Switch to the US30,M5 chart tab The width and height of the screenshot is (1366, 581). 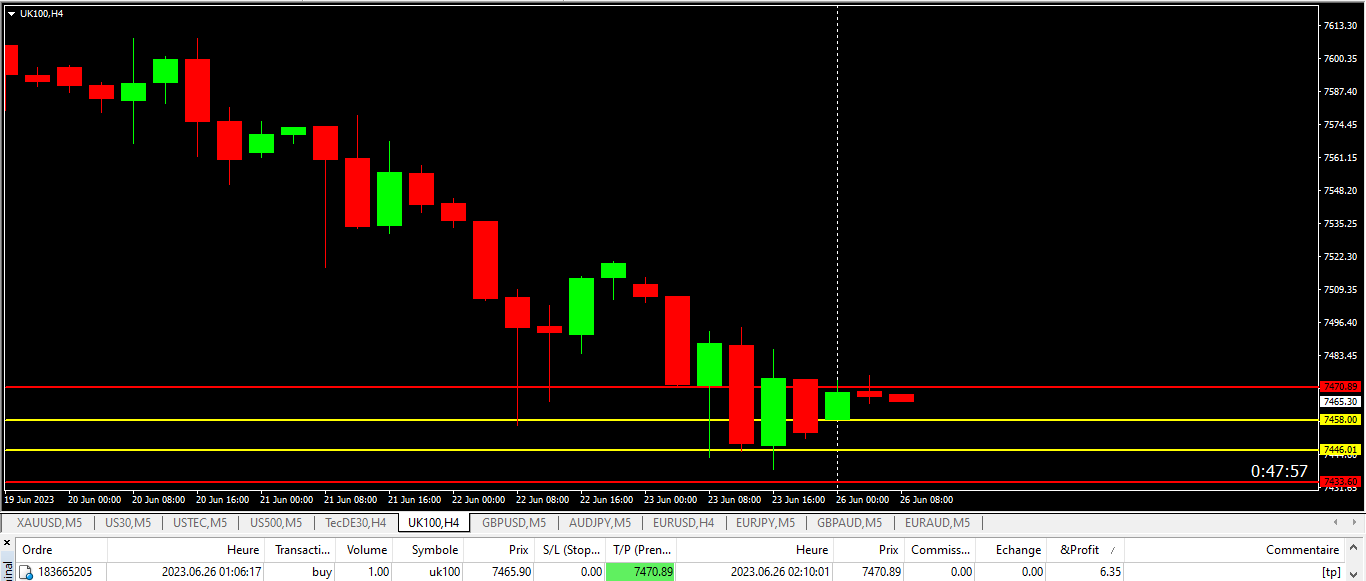point(128,523)
